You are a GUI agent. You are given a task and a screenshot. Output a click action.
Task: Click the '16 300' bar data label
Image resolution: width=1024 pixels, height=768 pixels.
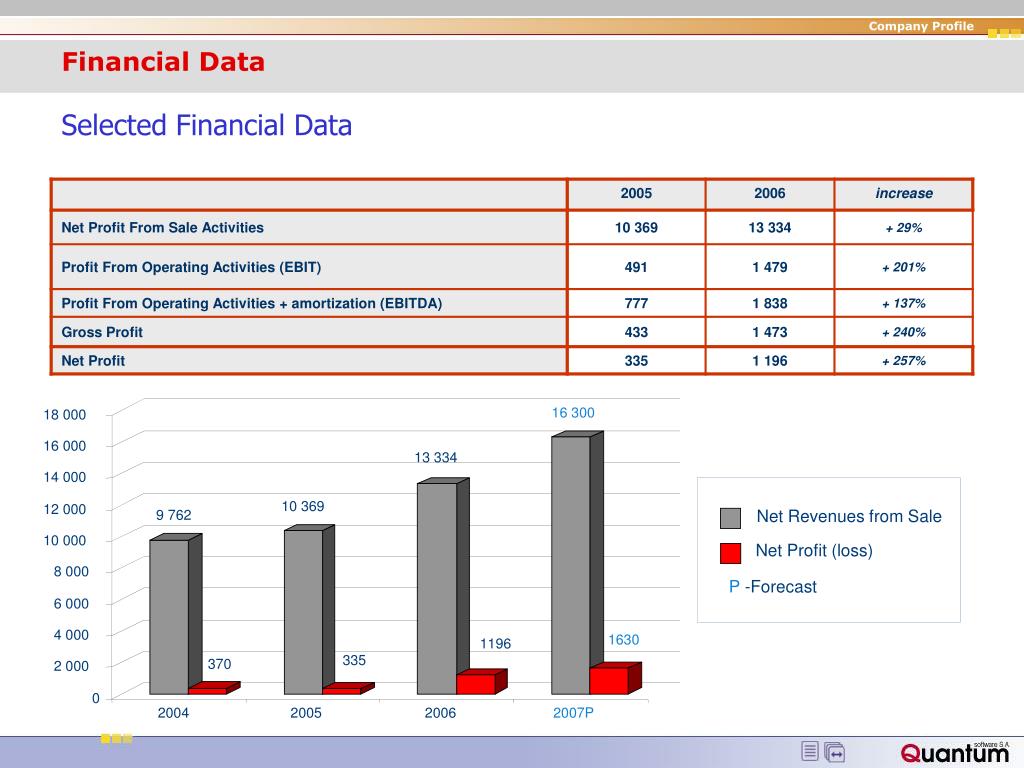tap(573, 413)
